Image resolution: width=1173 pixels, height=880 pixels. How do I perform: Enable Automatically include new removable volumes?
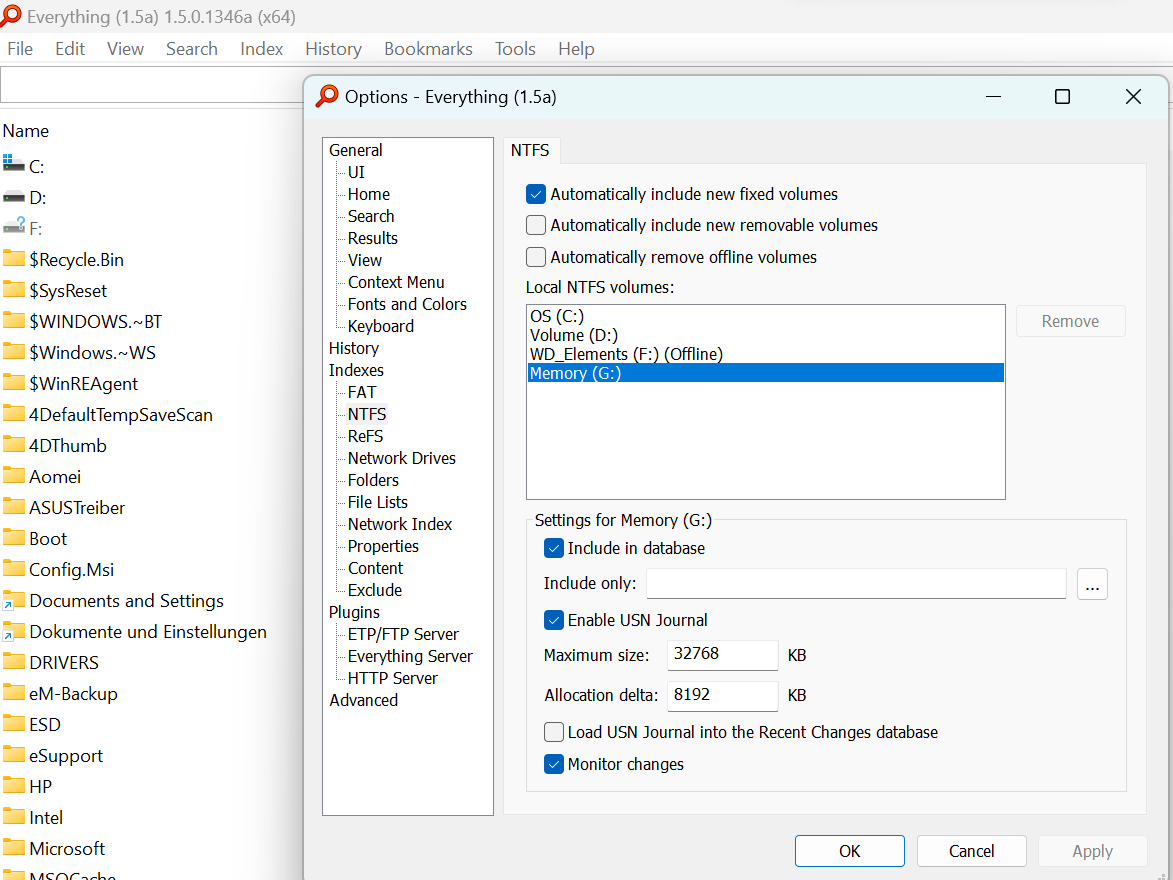[535, 225]
